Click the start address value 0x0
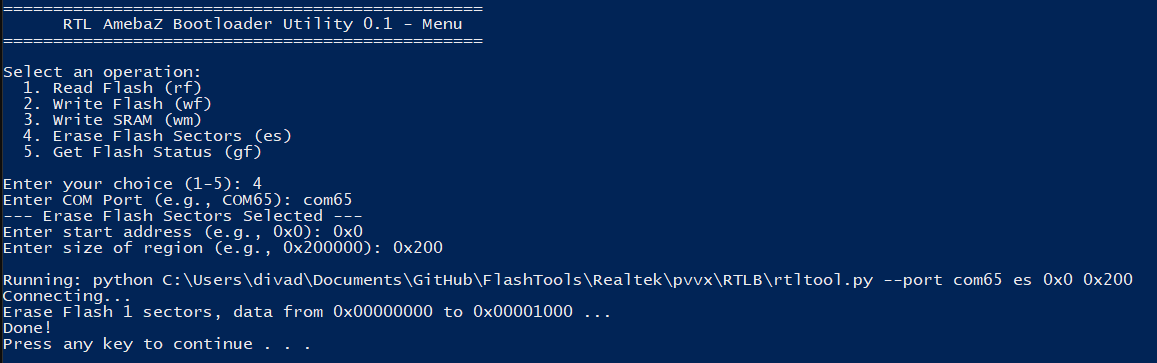 click(348, 232)
